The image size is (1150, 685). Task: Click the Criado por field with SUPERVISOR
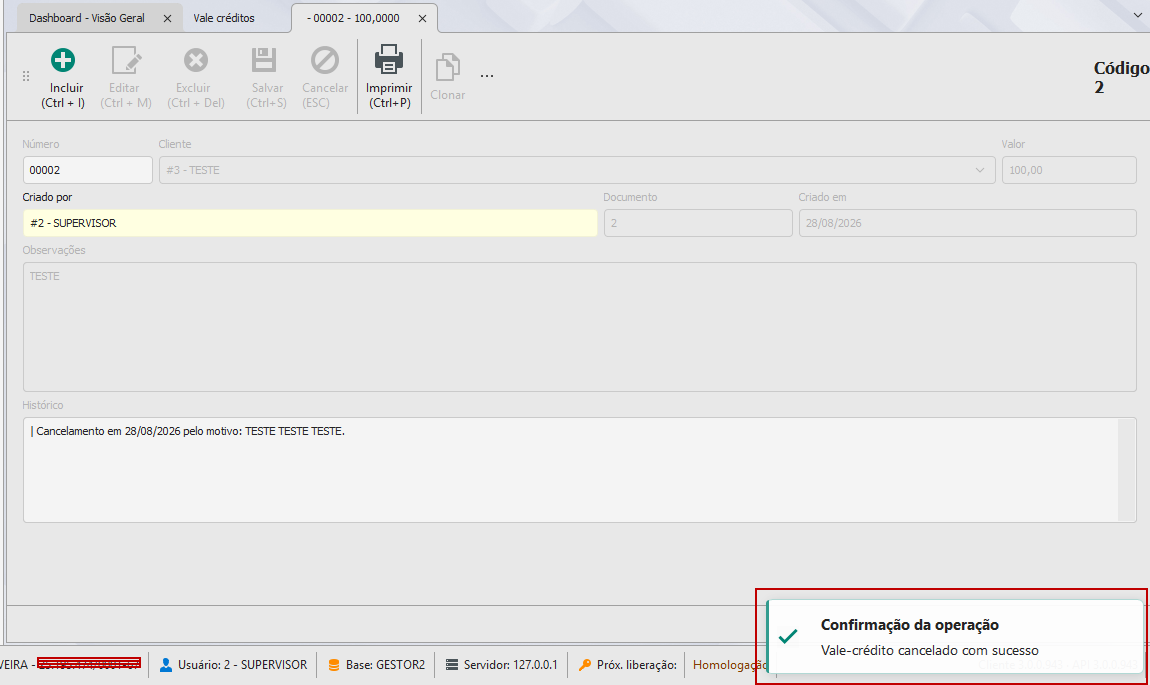pyautogui.click(x=310, y=223)
